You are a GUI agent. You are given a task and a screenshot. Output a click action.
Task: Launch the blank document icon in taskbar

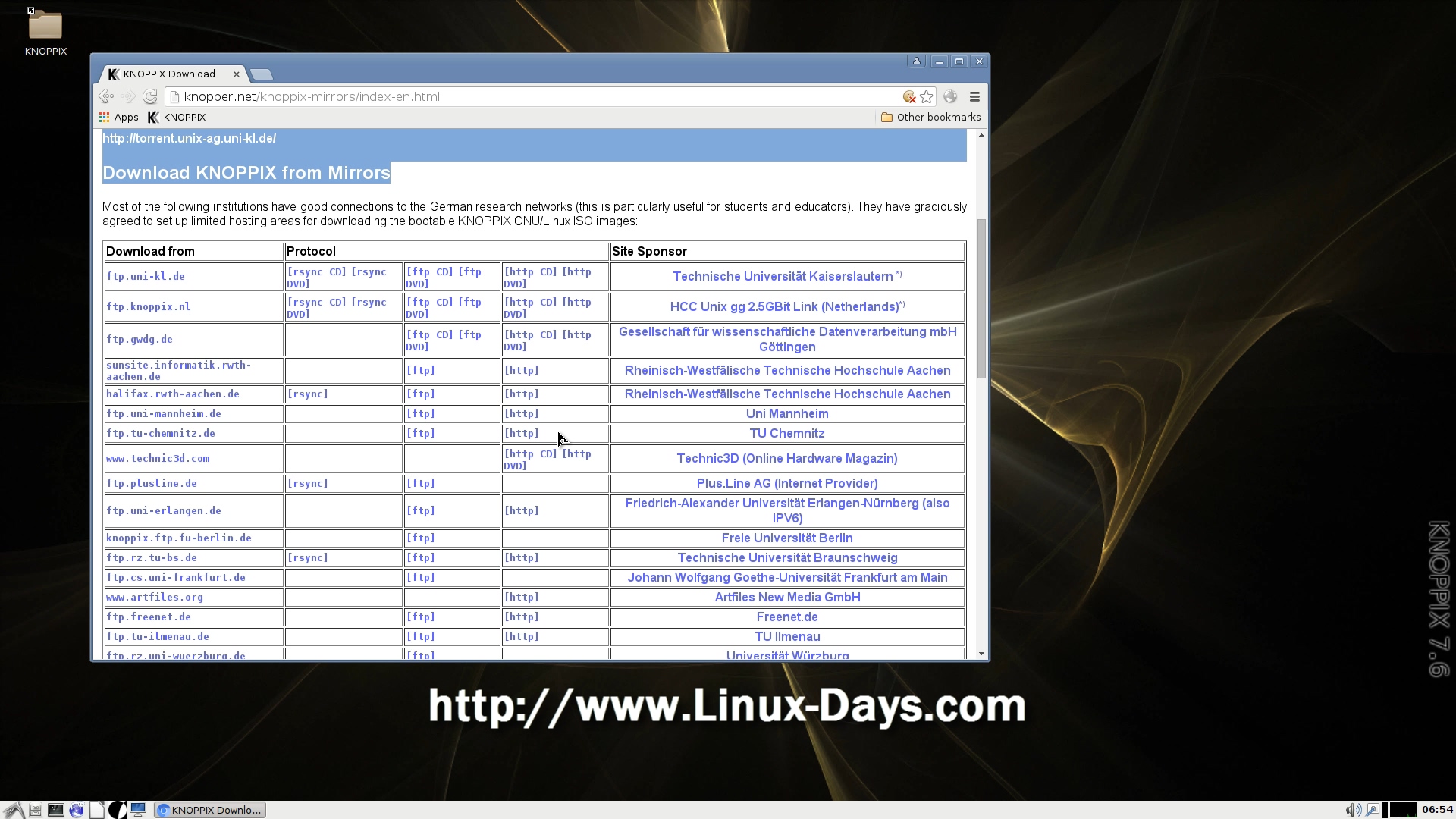click(x=97, y=810)
